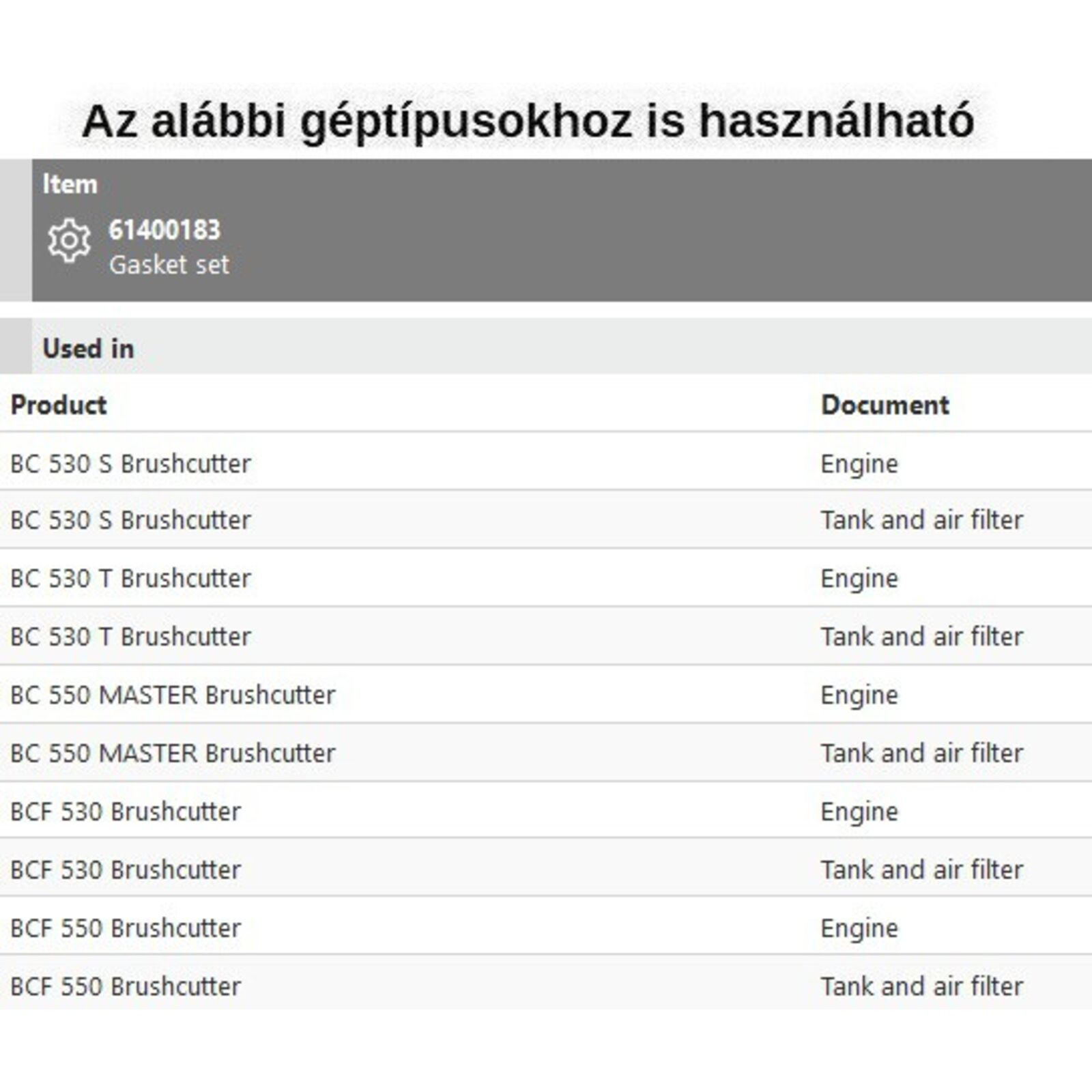Select item number 61400183

pyautogui.click(x=164, y=231)
